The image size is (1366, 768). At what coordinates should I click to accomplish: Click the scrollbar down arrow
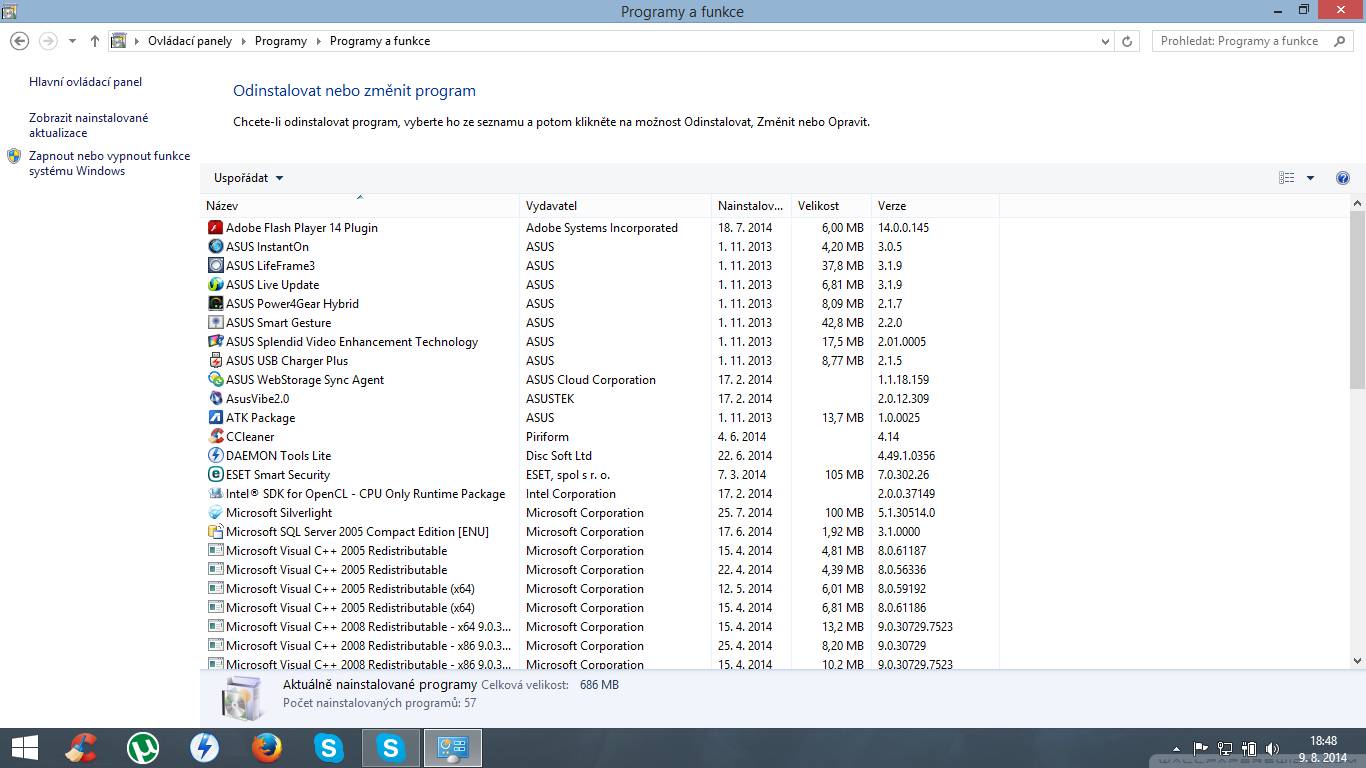1357,661
